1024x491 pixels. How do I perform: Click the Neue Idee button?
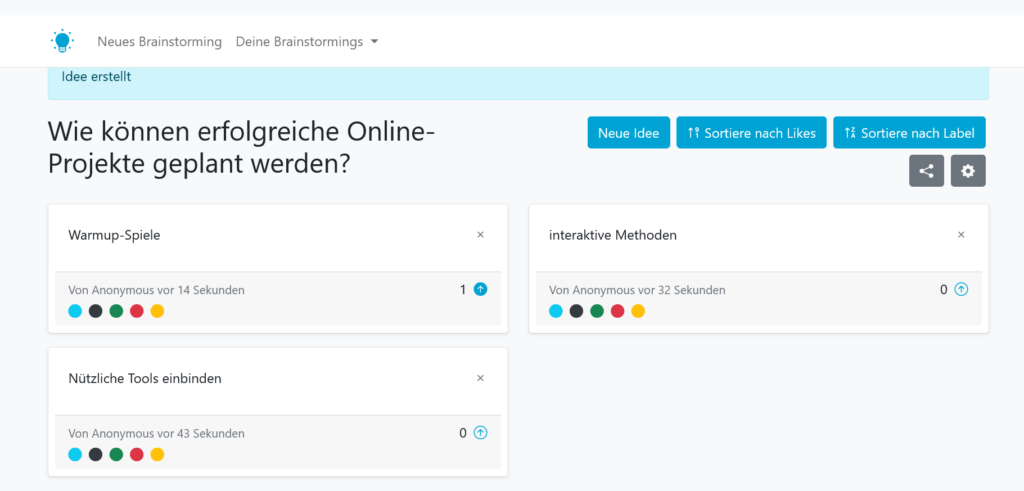click(628, 133)
